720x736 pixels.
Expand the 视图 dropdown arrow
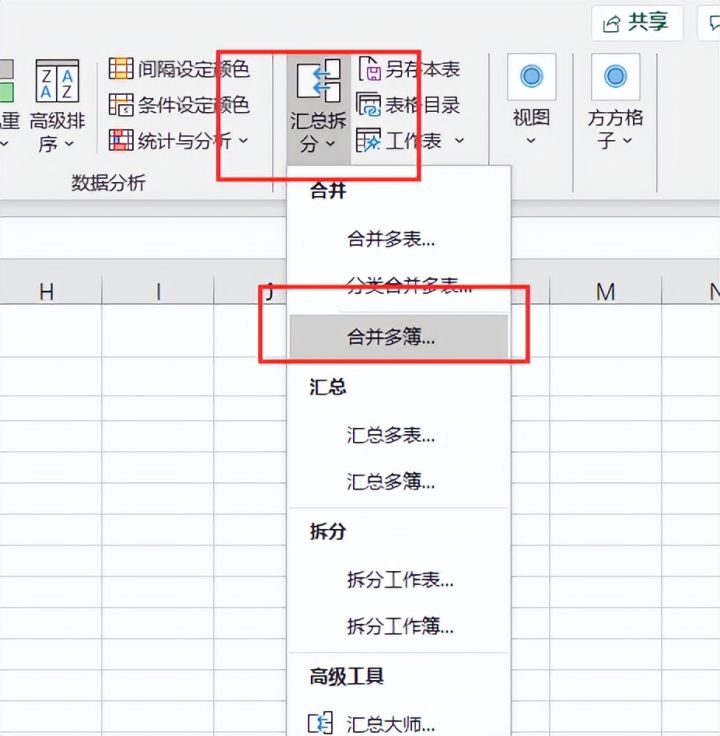tap(531, 140)
